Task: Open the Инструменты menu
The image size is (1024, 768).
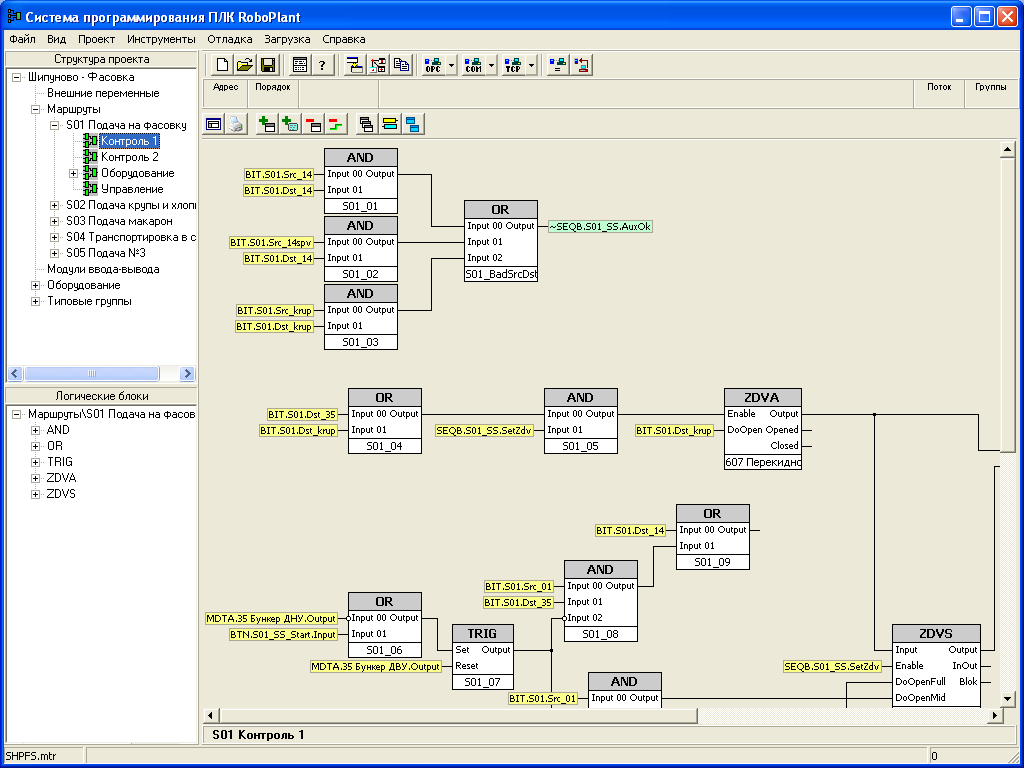Action: click(161, 39)
